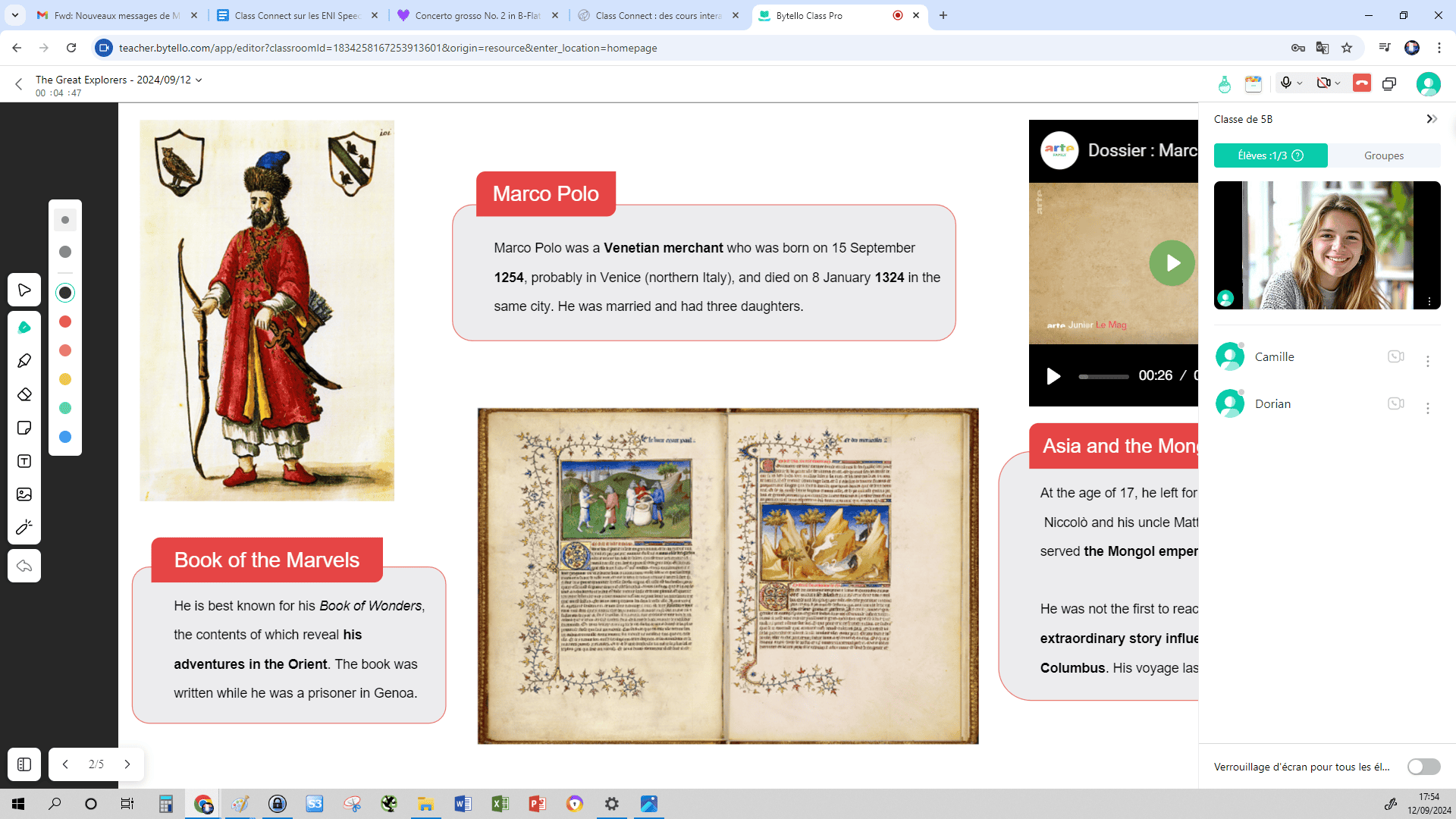Click the address bar URL
Screen dimensions: 1456x819
point(388,48)
